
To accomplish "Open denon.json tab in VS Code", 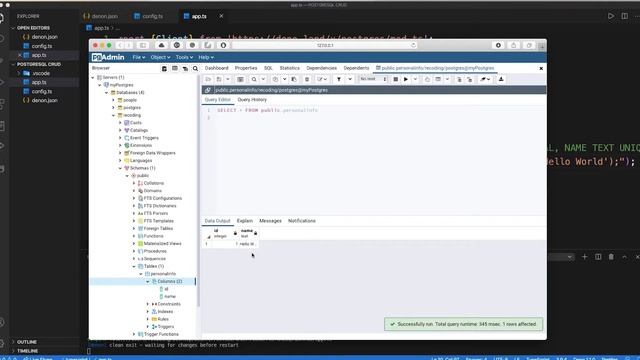I will coord(100,16).
